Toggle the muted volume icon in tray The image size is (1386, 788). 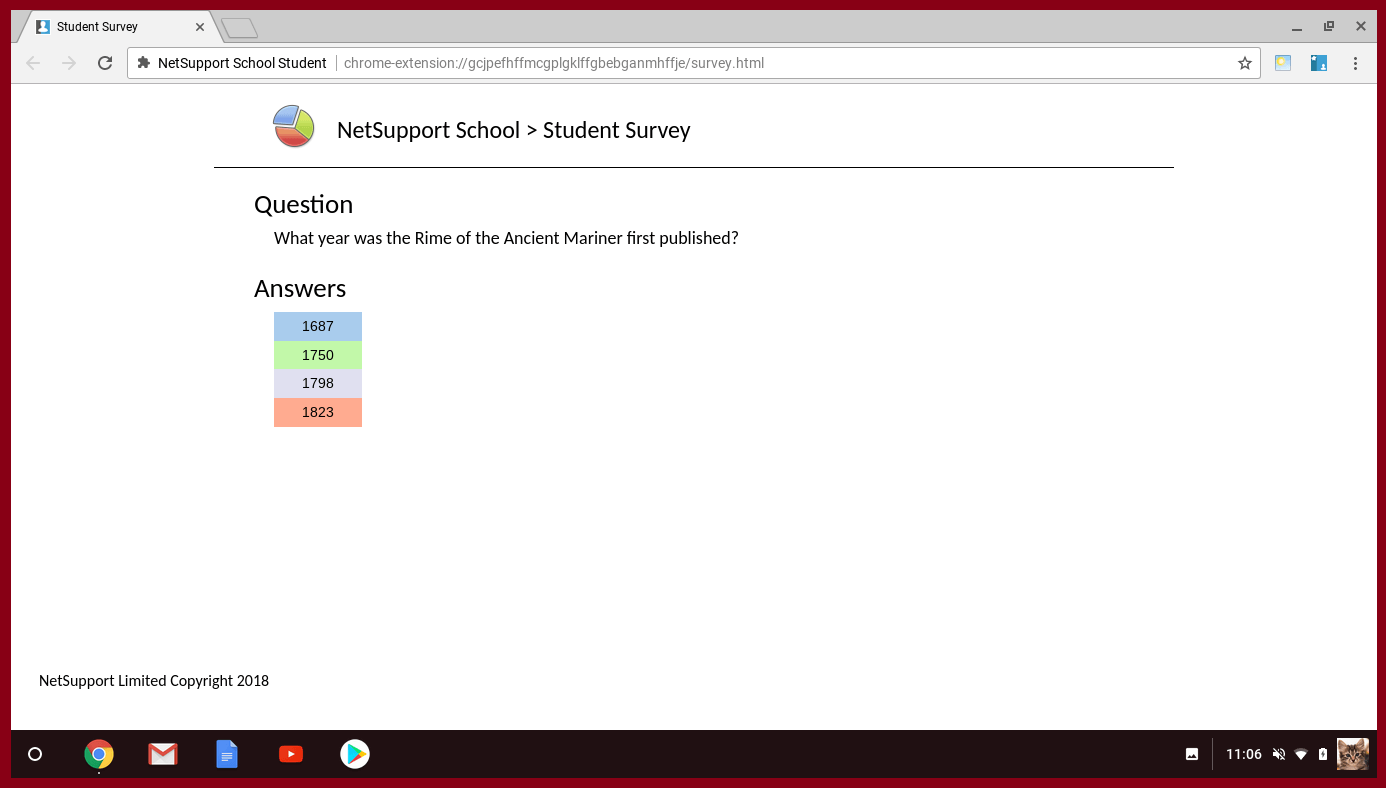pyautogui.click(x=1278, y=754)
